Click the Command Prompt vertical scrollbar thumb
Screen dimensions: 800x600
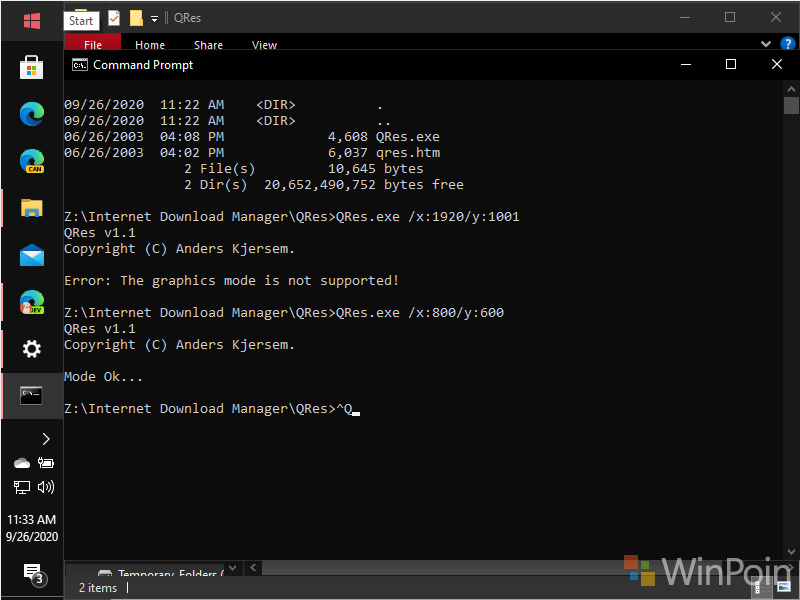click(791, 105)
